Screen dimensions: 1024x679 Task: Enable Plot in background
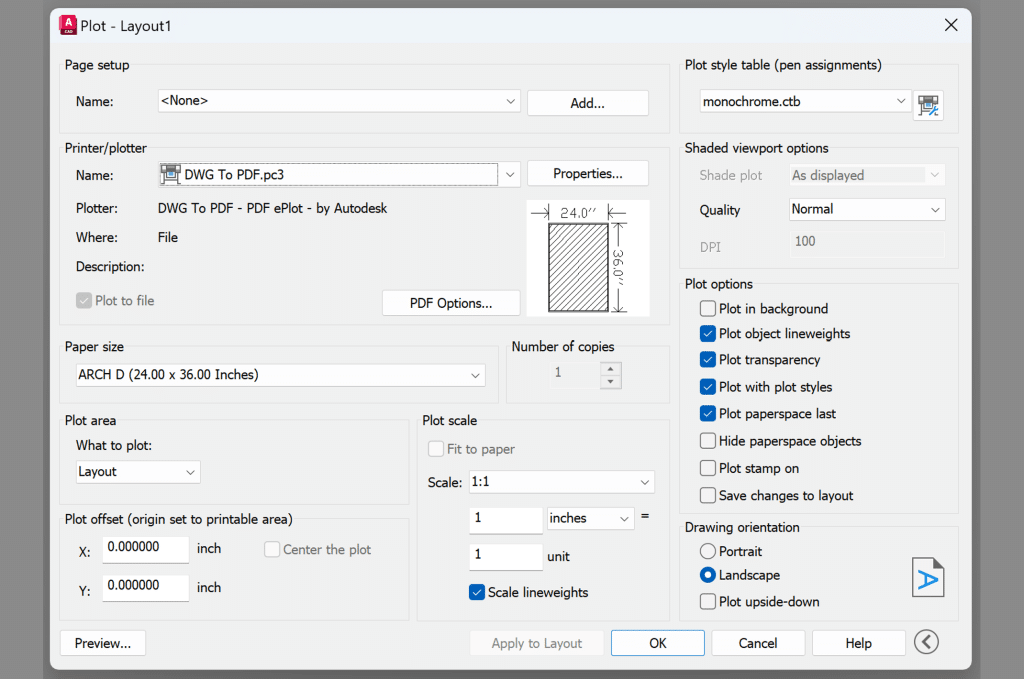[x=708, y=309]
